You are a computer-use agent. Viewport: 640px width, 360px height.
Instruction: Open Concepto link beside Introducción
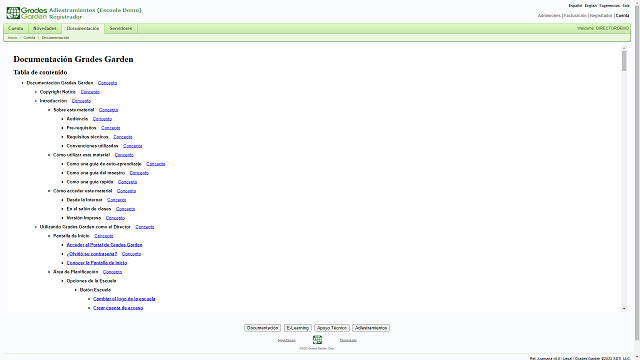(81, 101)
